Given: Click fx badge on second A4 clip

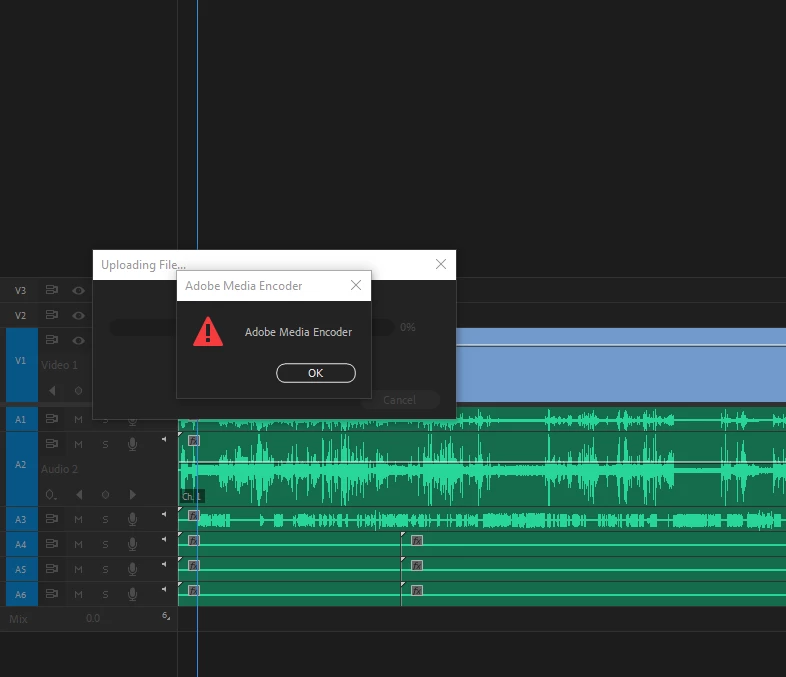Looking at the screenshot, I should pos(417,540).
